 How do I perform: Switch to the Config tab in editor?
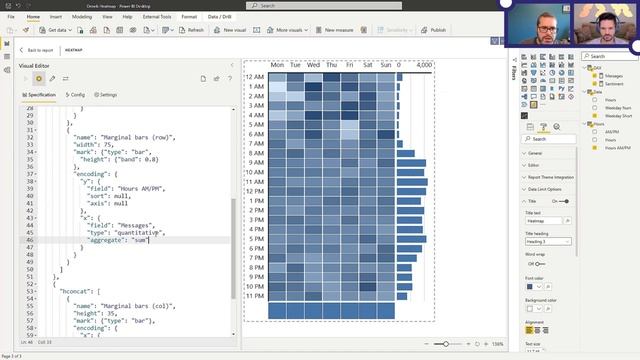click(x=75, y=95)
